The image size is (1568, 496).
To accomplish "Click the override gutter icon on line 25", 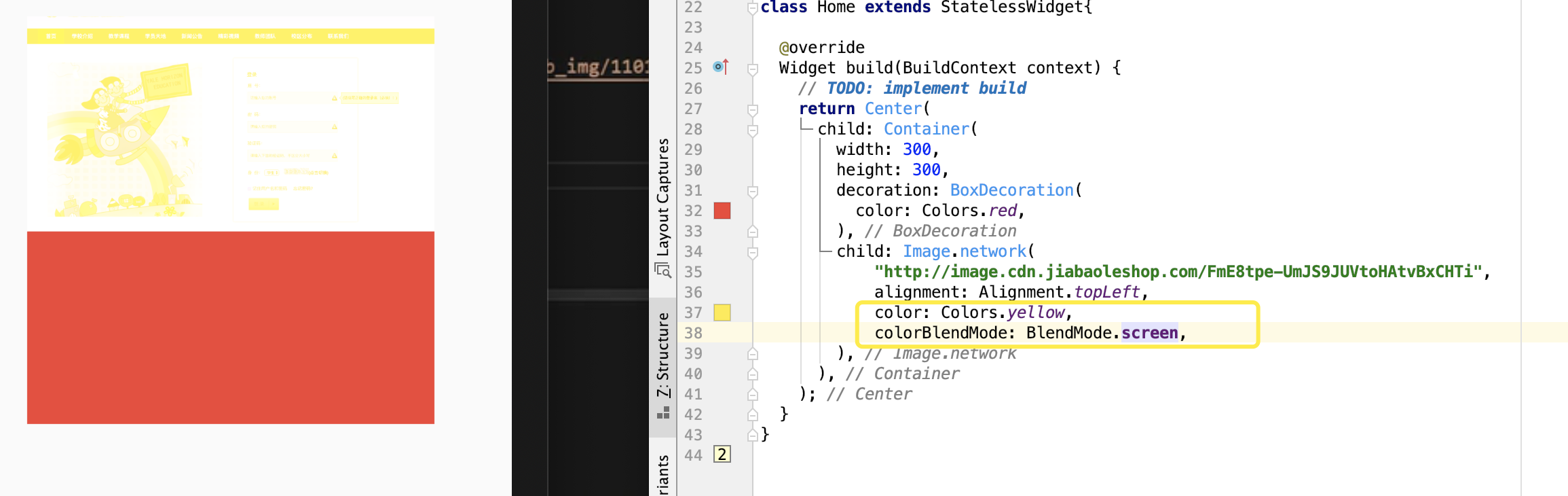I will [x=721, y=67].
